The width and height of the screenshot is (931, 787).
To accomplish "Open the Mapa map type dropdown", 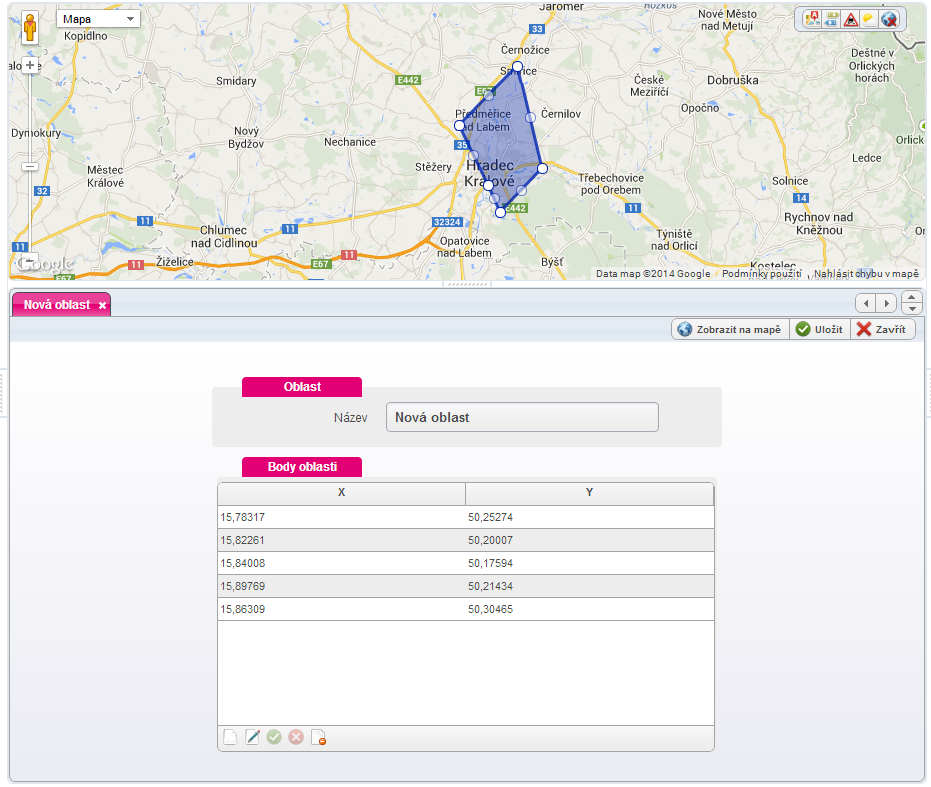I will pos(99,19).
